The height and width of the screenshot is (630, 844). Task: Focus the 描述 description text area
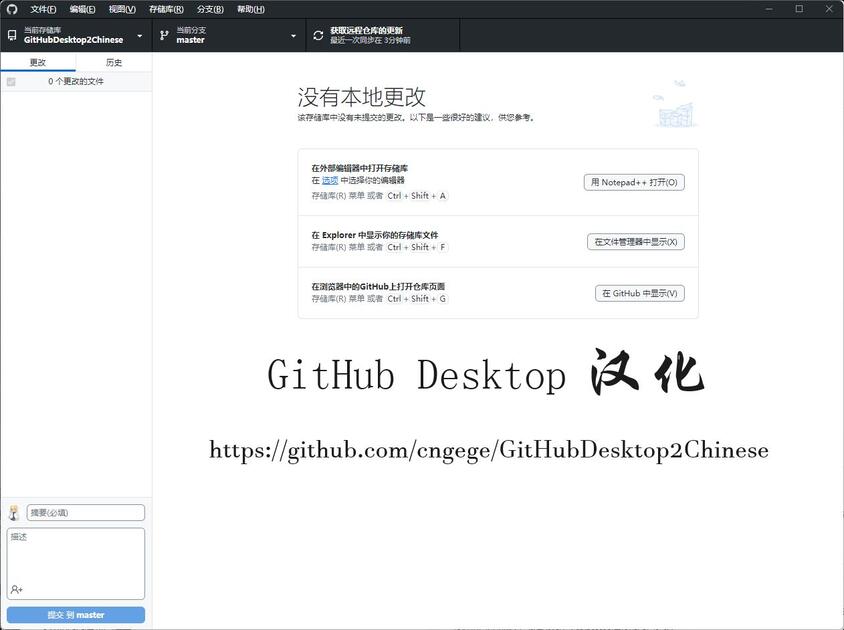pos(76,563)
